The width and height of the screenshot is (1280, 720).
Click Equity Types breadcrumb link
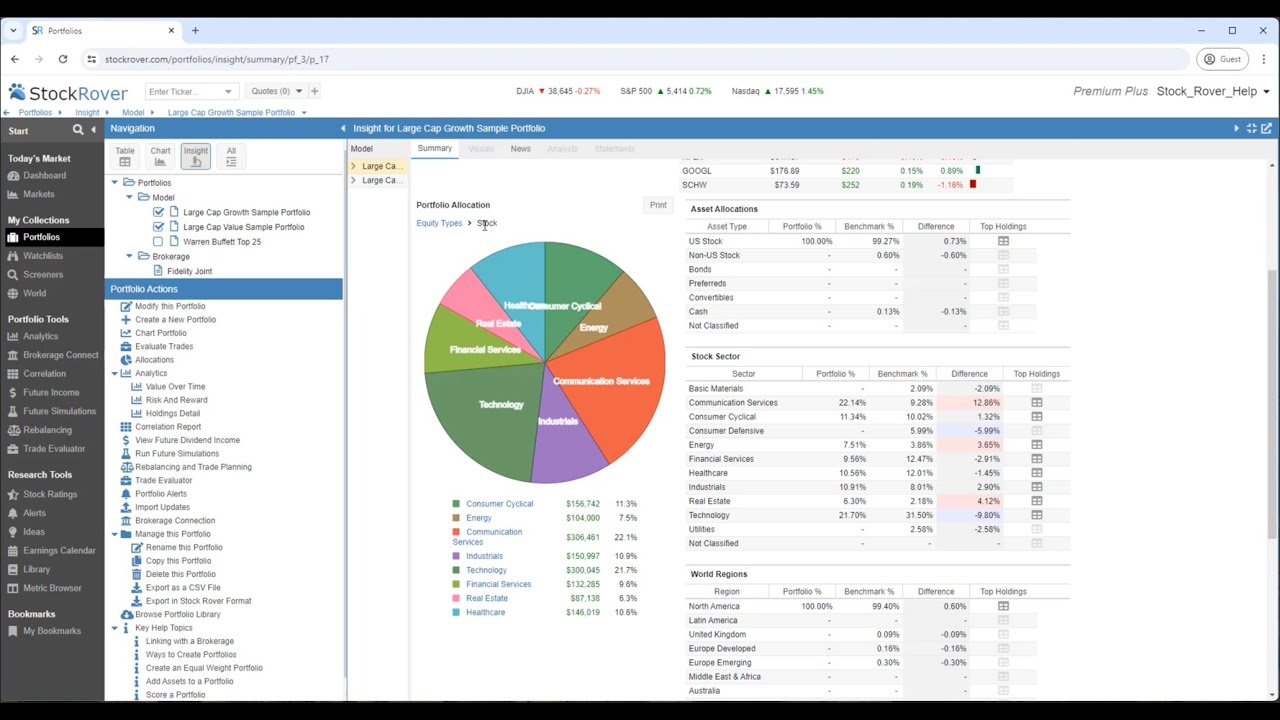[x=439, y=223]
